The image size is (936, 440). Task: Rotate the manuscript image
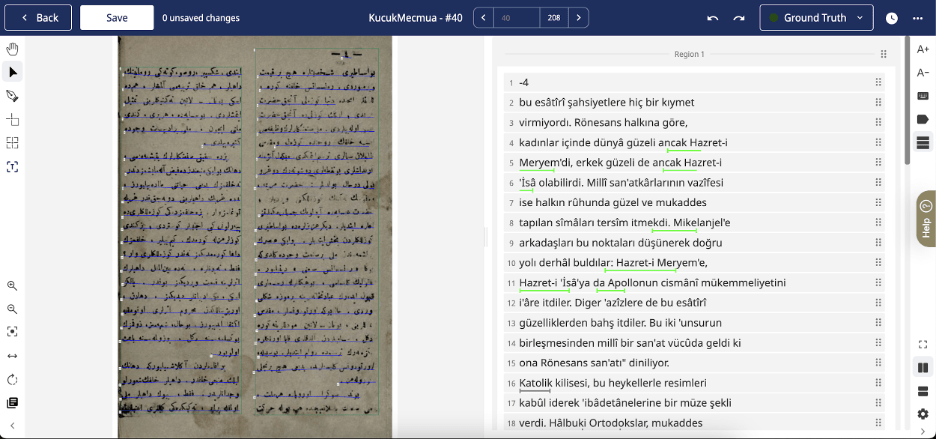(x=13, y=379)
